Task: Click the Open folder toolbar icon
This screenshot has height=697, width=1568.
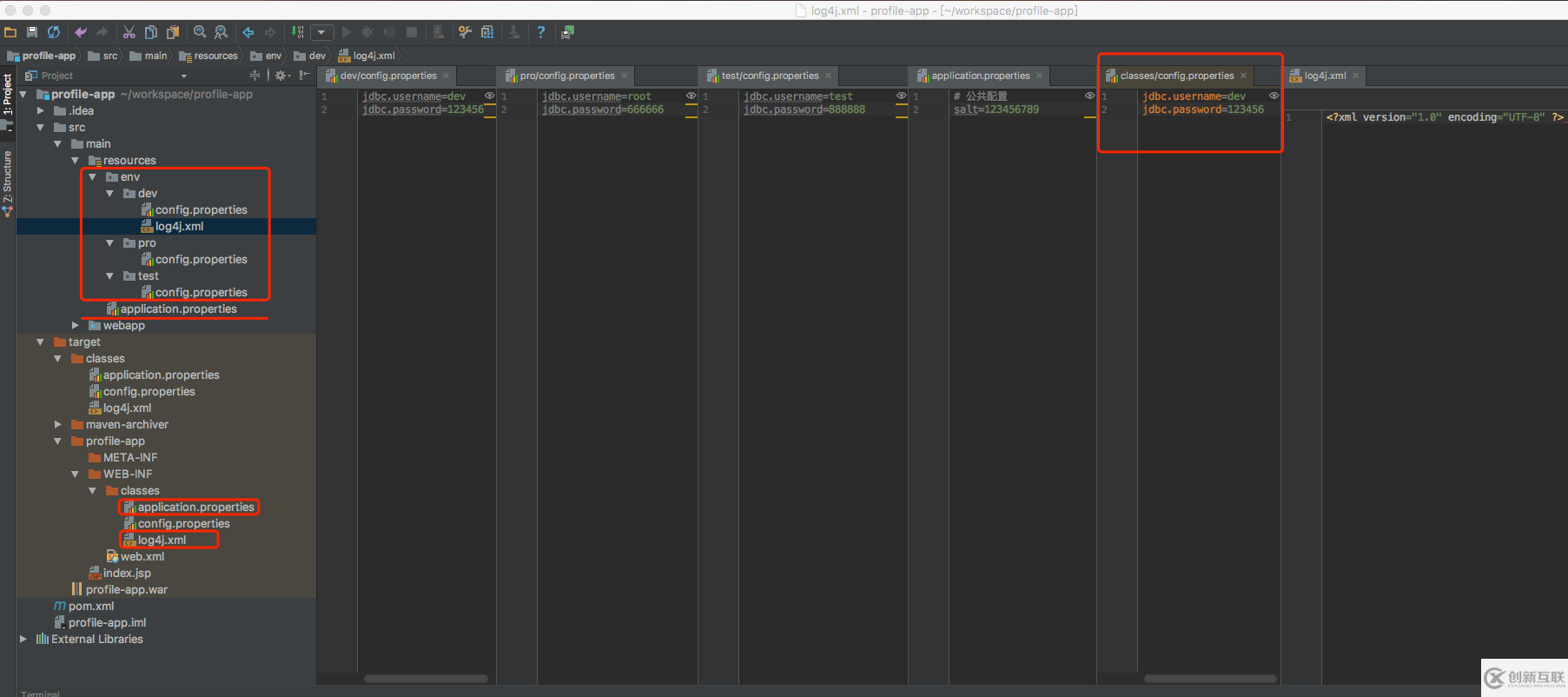Action: [x=10, y=32]
